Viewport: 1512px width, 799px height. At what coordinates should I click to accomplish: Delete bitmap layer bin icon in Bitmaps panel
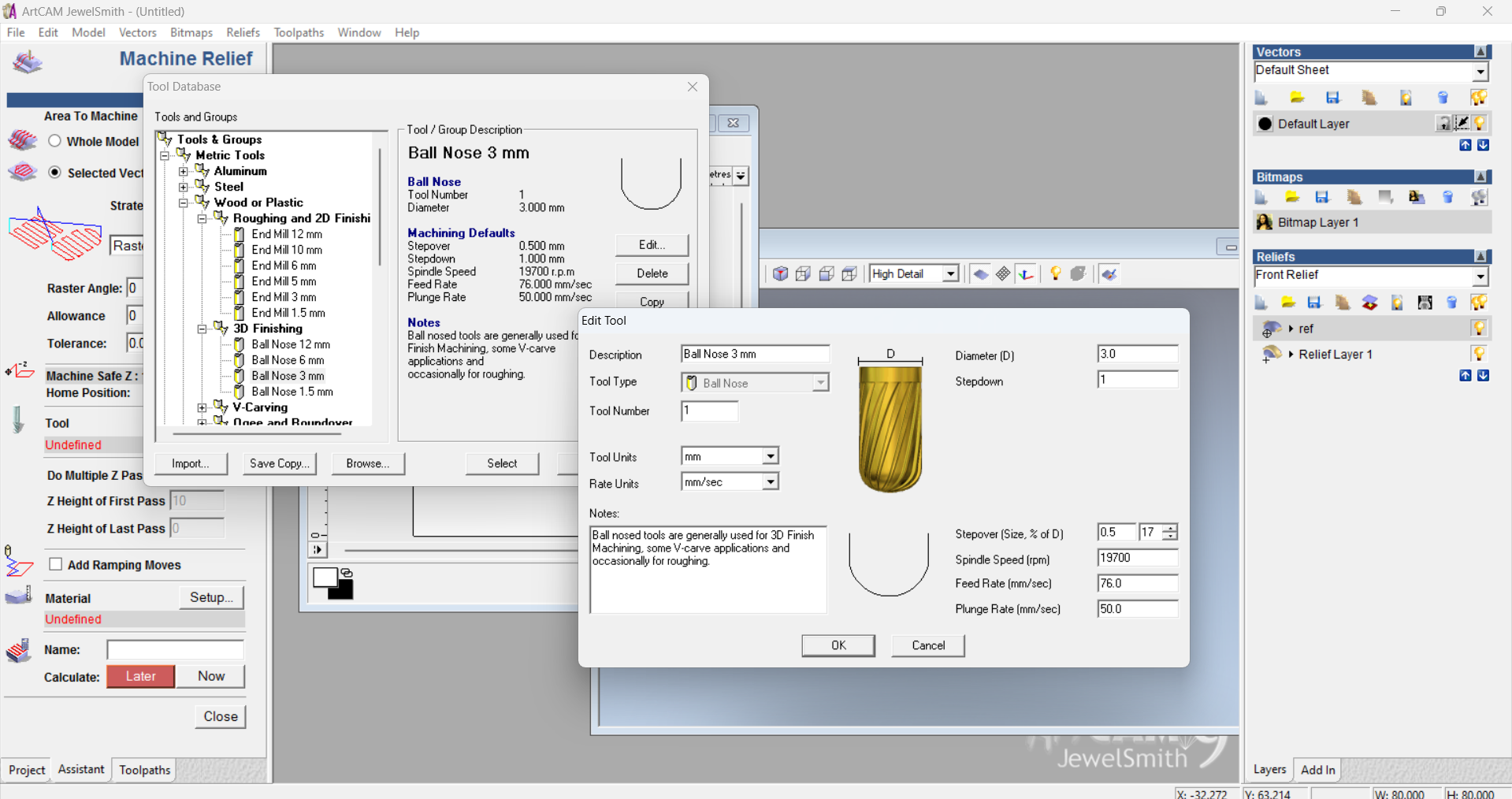(x=1447, y=197)
